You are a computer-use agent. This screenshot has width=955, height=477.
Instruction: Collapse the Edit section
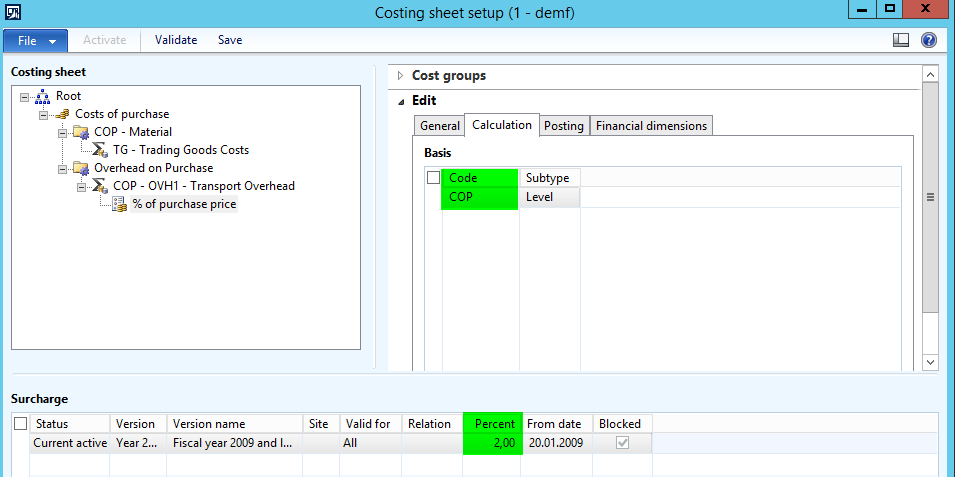402,101
